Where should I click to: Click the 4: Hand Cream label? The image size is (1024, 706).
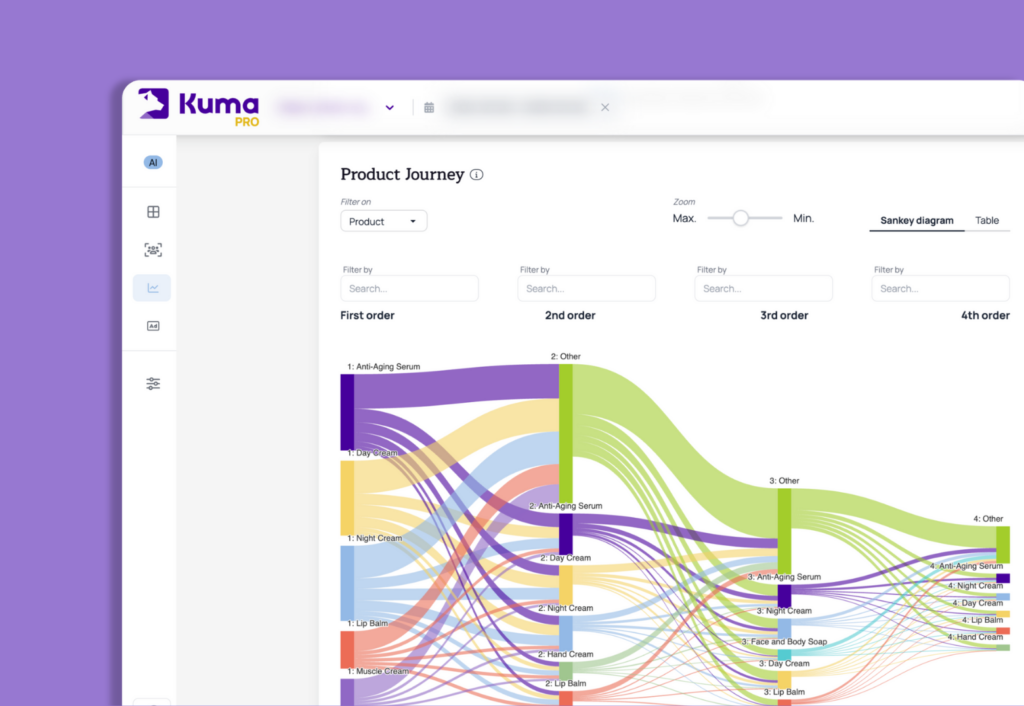(x=975, y=637)
